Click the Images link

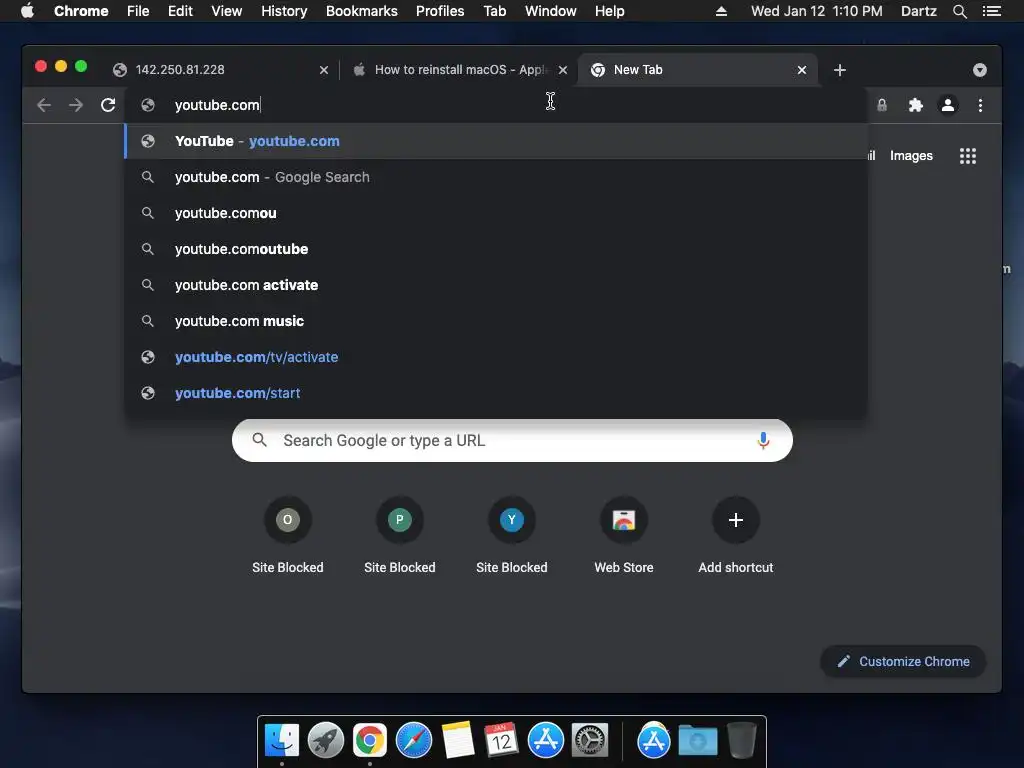click(x=911, y=155)
